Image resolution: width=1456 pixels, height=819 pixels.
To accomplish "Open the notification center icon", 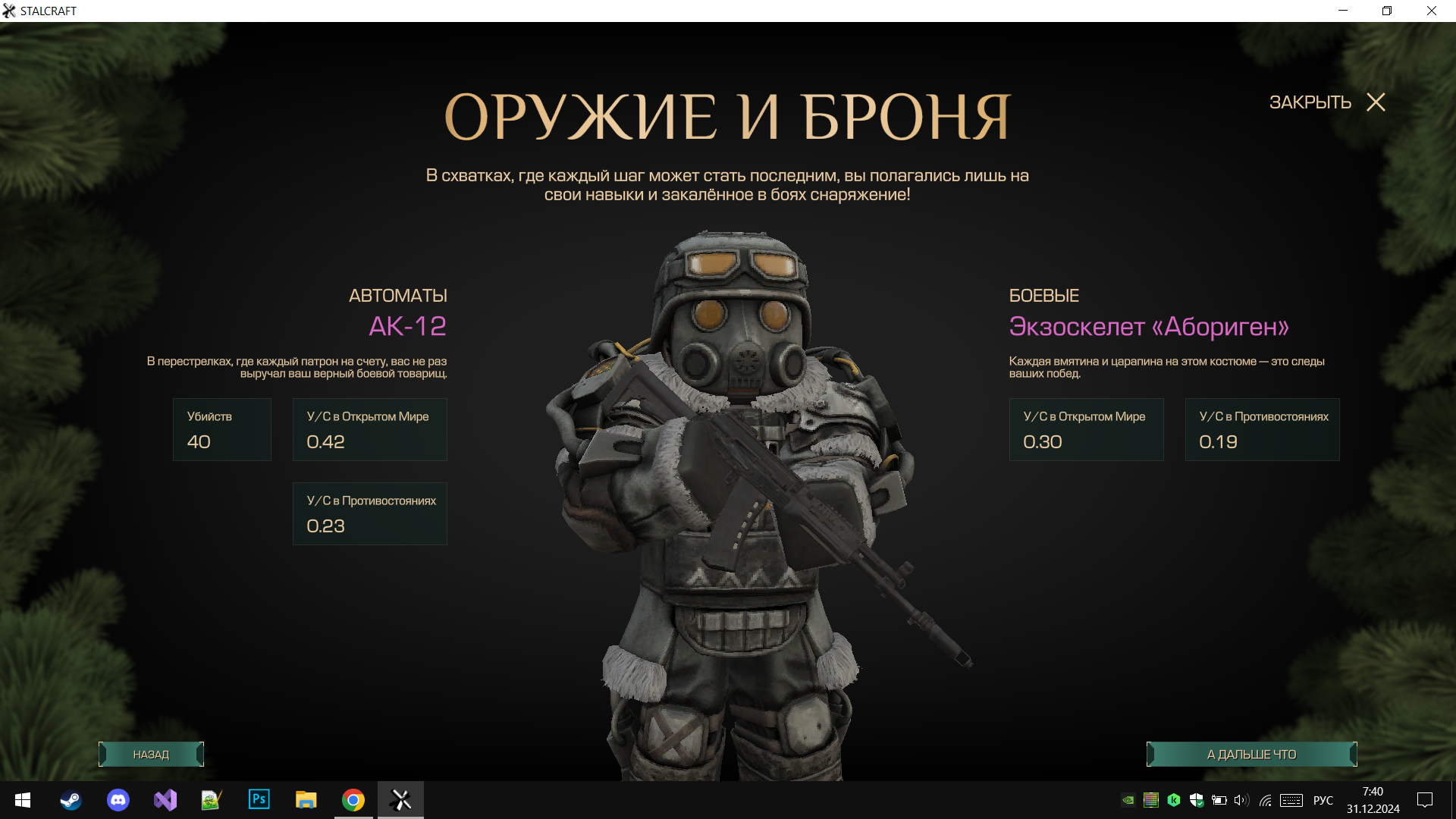I will pyautogui.click(x=1425, y=800).
